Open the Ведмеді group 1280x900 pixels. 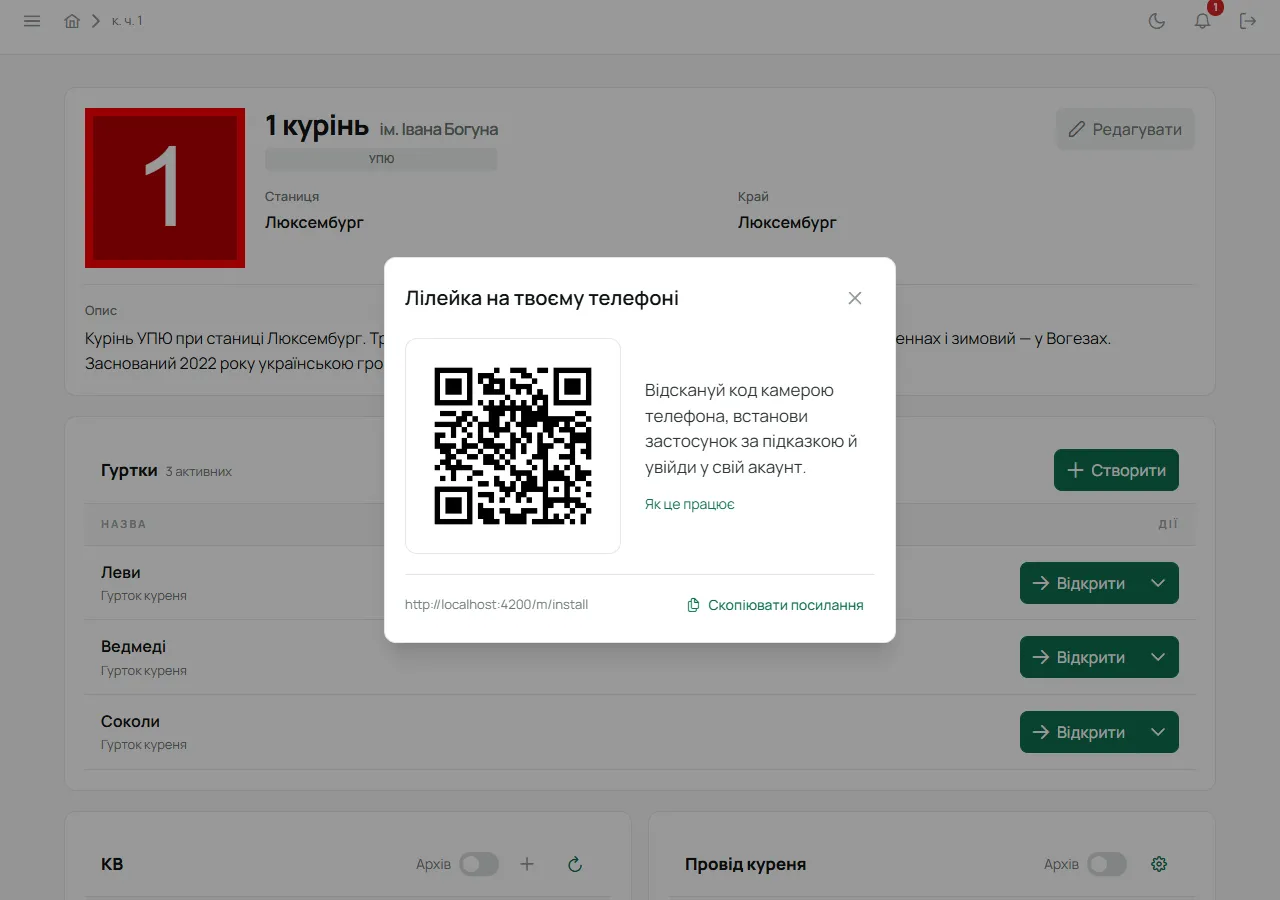(x=1079, y=657)
